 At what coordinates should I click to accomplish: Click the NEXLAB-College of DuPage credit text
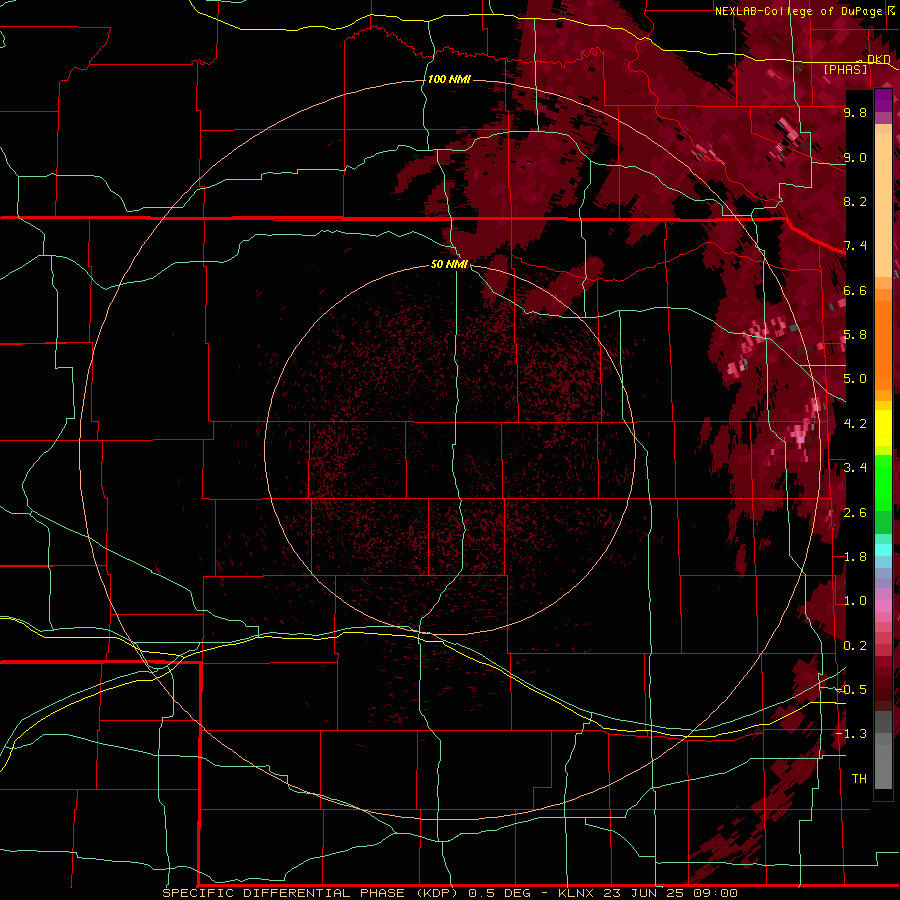(797, 11)
